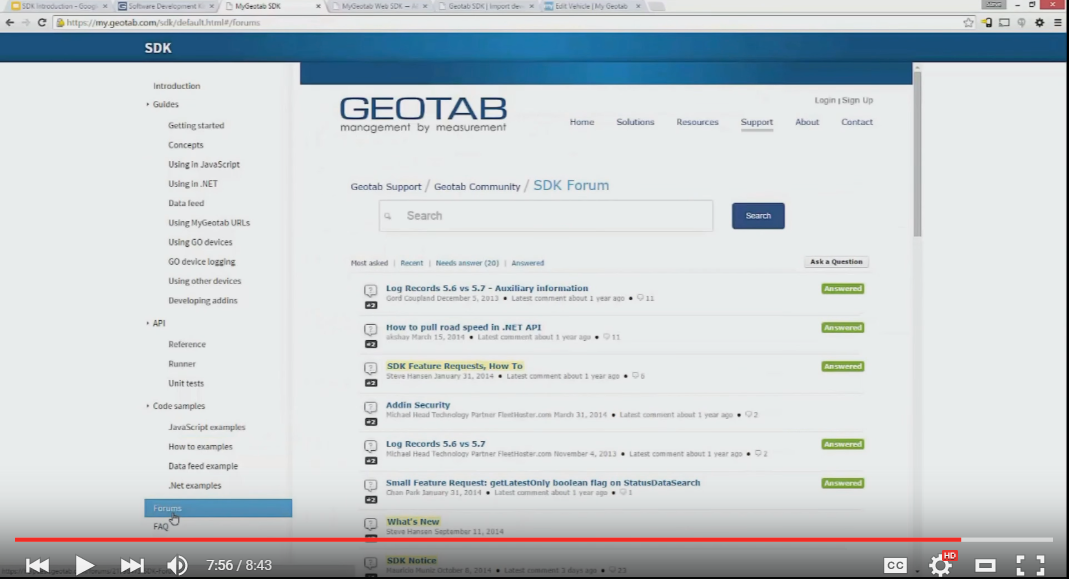Seek on the red video progress bar
Screen dimensions: 1069x579
click(x=500, y=540)
